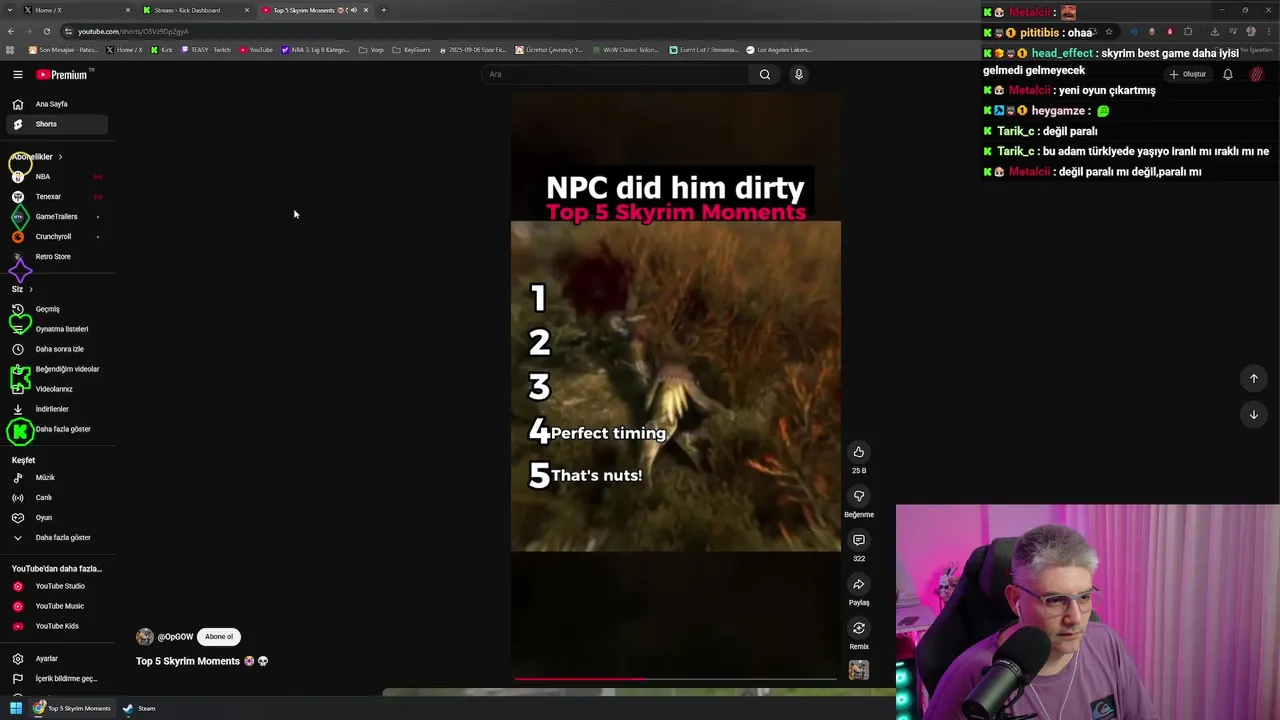Go back with browser back arrow
Viewport: 1280px width, 720px height.
10,31
